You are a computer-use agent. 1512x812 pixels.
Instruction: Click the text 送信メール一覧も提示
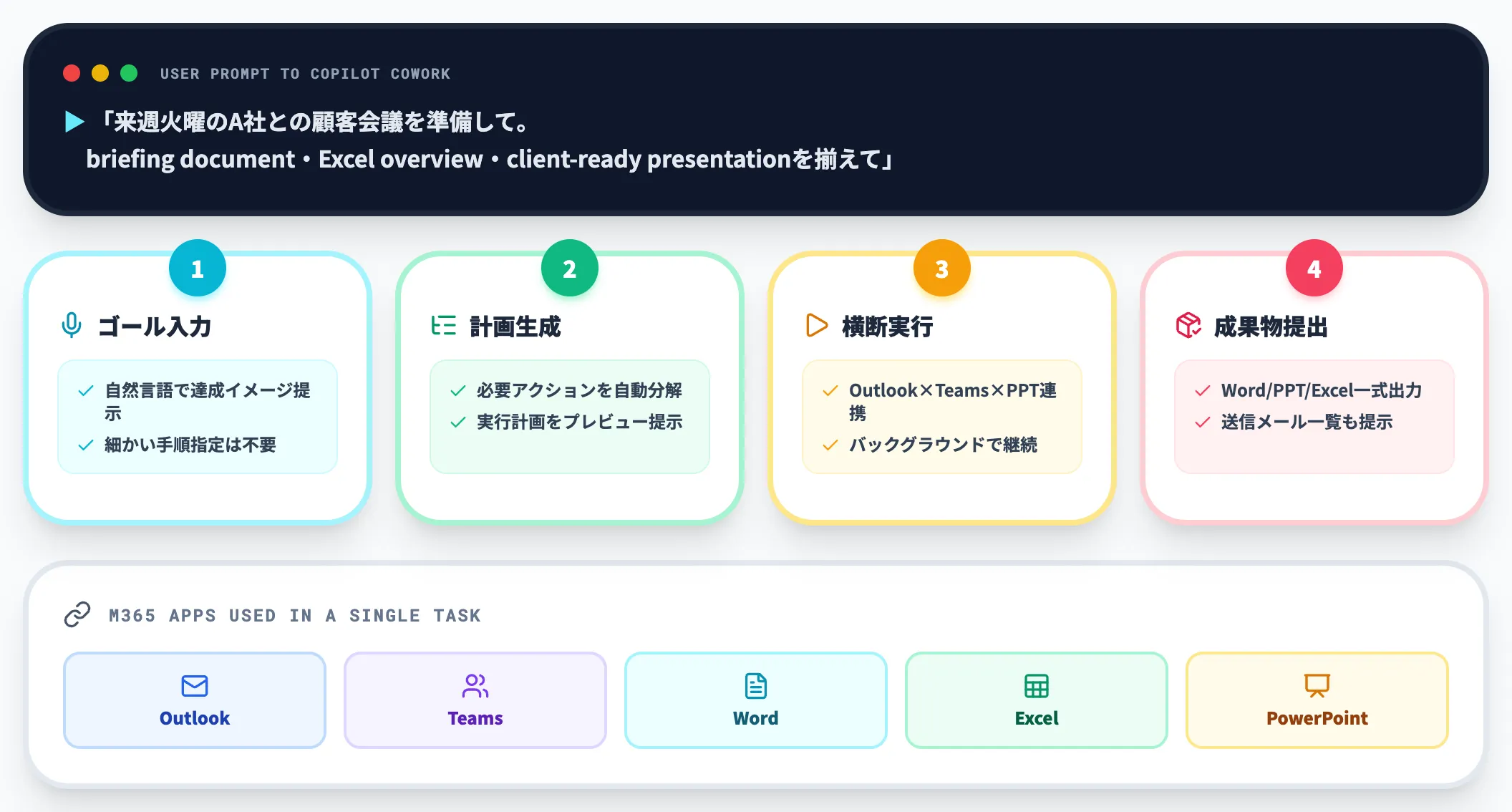click(1307, 422)
